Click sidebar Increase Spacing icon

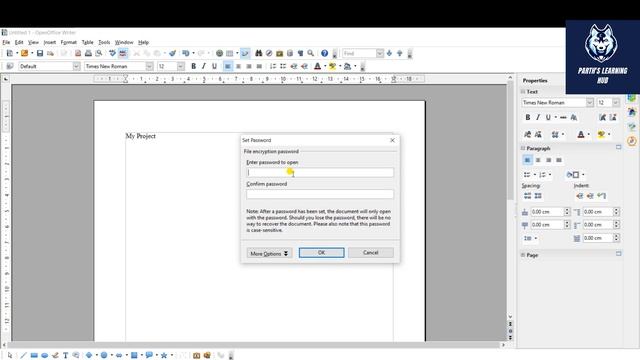(x=527, y=196)
